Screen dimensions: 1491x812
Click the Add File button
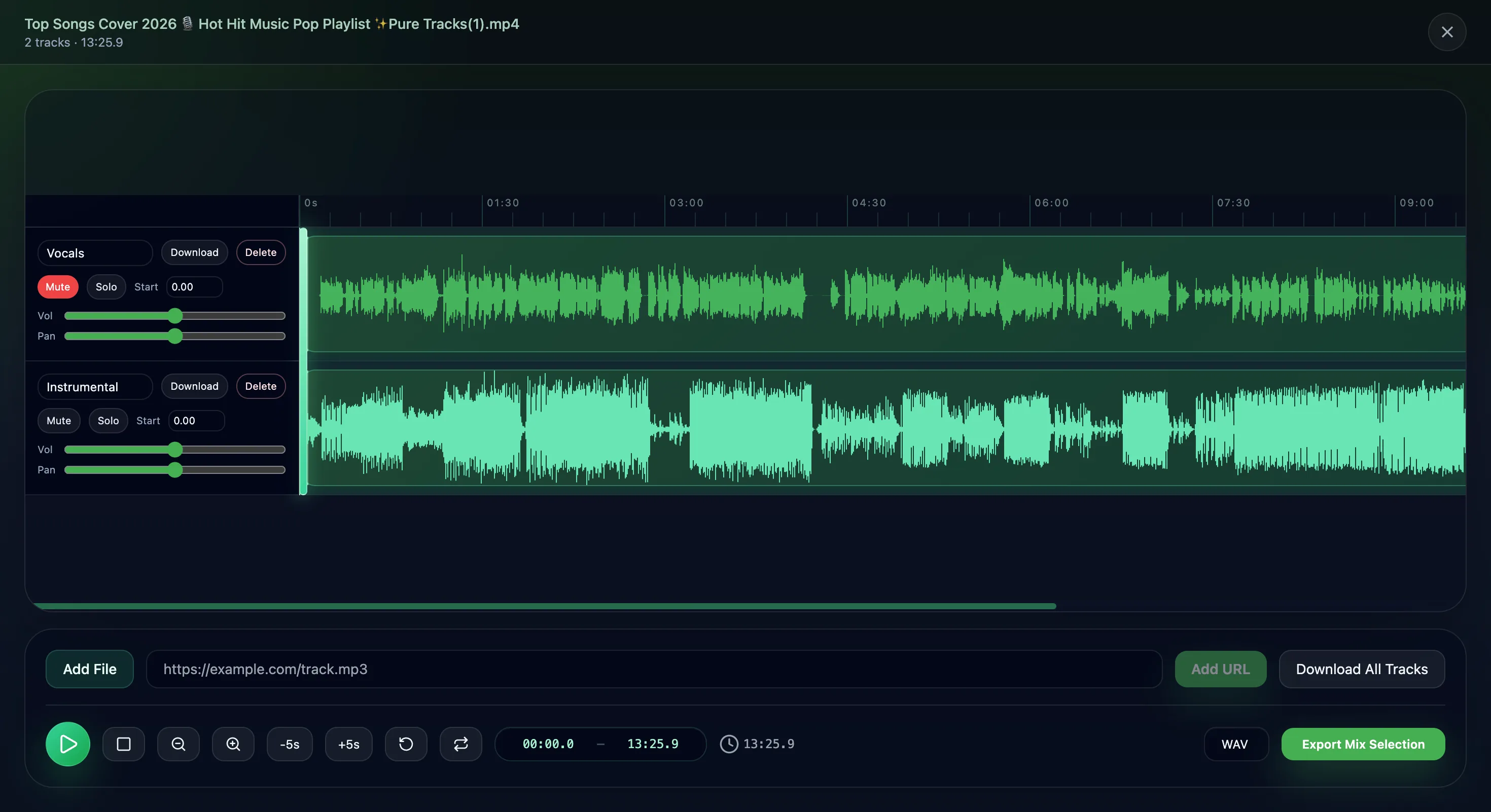pyautogui.click(x=90, y=669)
